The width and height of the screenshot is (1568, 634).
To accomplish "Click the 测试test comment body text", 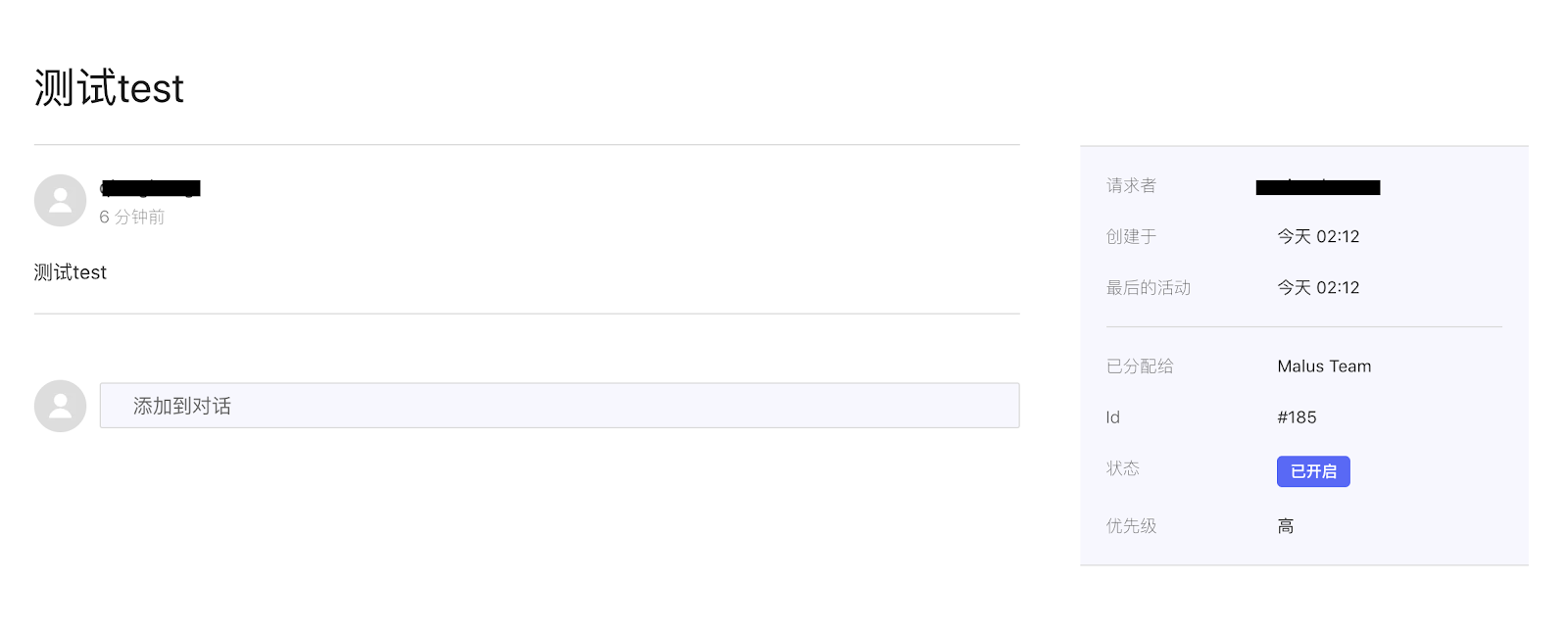I will (71, 272).
